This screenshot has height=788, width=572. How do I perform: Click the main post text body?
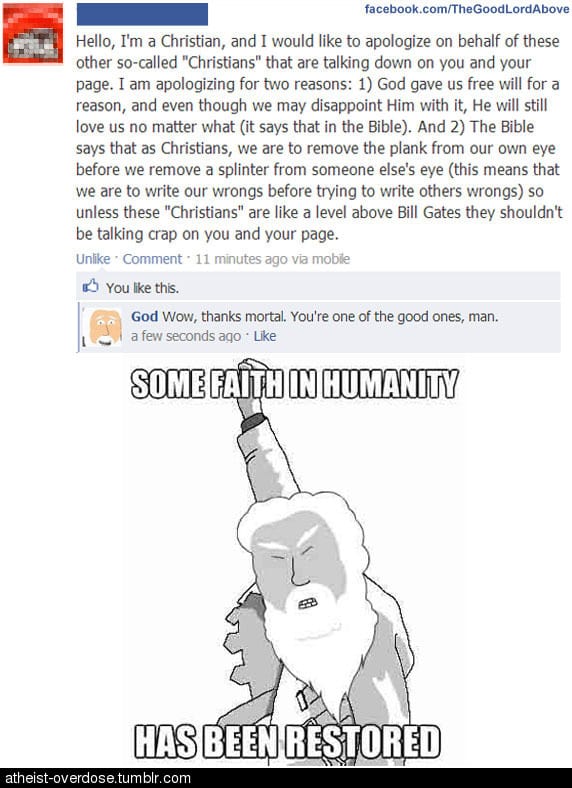pos(319,137)
